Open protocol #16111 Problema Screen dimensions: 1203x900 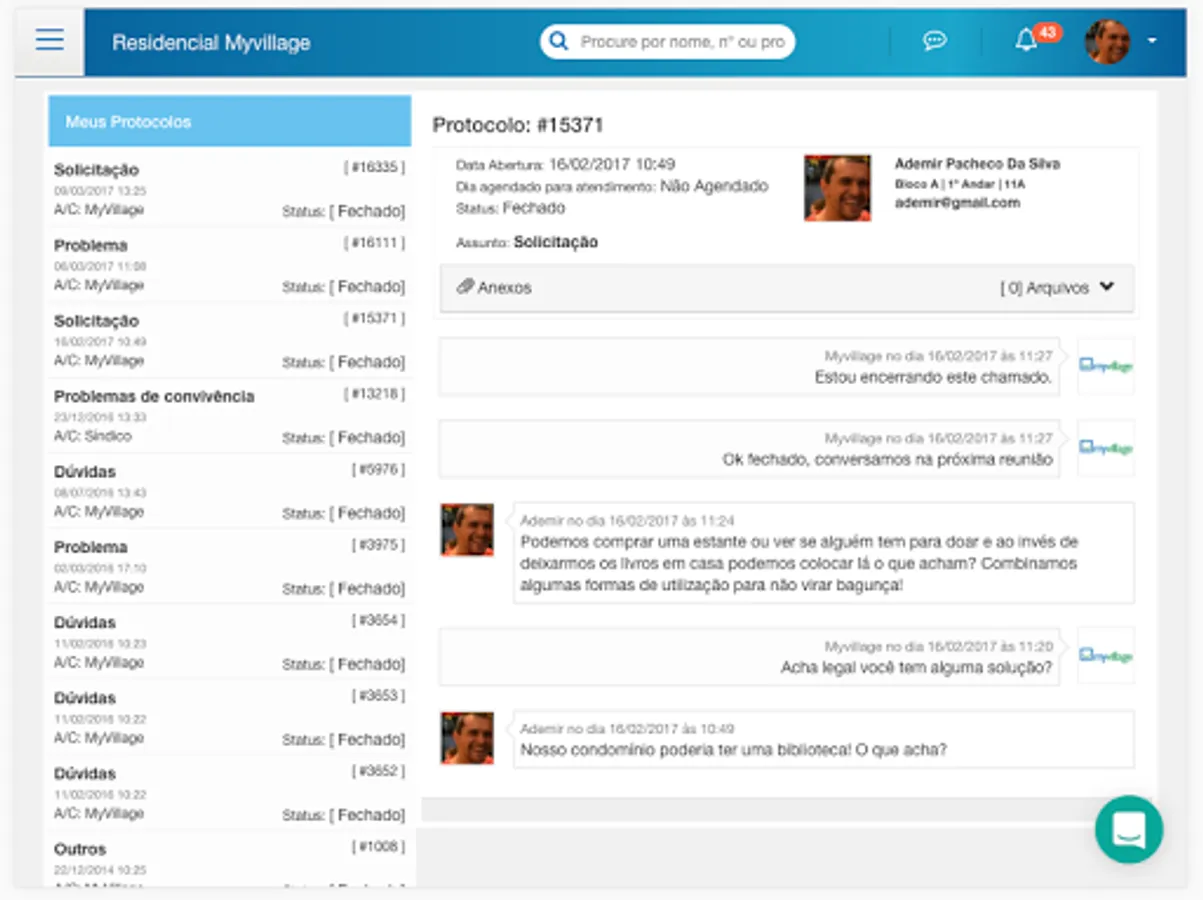(x=230, y=265)
